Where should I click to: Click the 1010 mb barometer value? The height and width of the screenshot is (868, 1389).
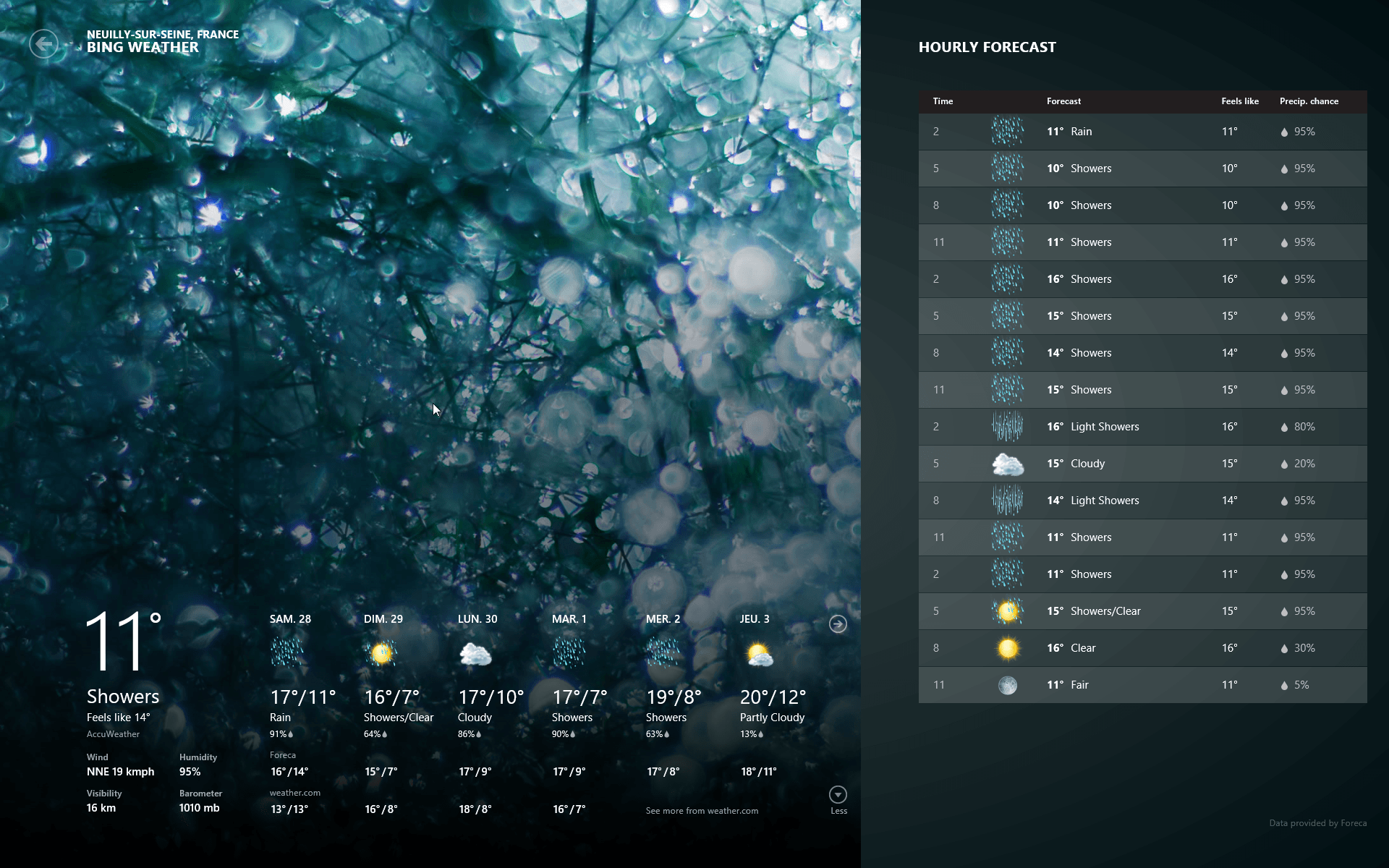click(199, 808)
